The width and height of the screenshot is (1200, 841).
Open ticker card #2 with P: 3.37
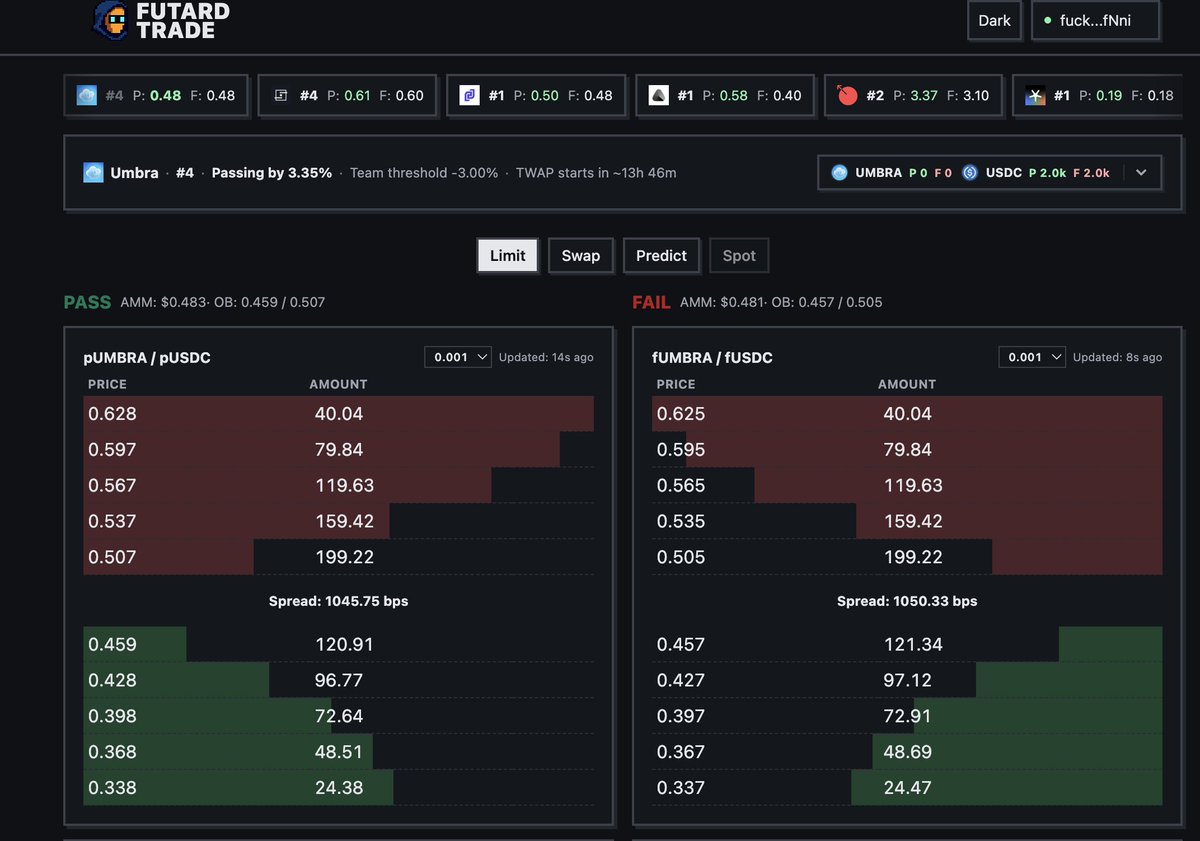coord(912,96)
